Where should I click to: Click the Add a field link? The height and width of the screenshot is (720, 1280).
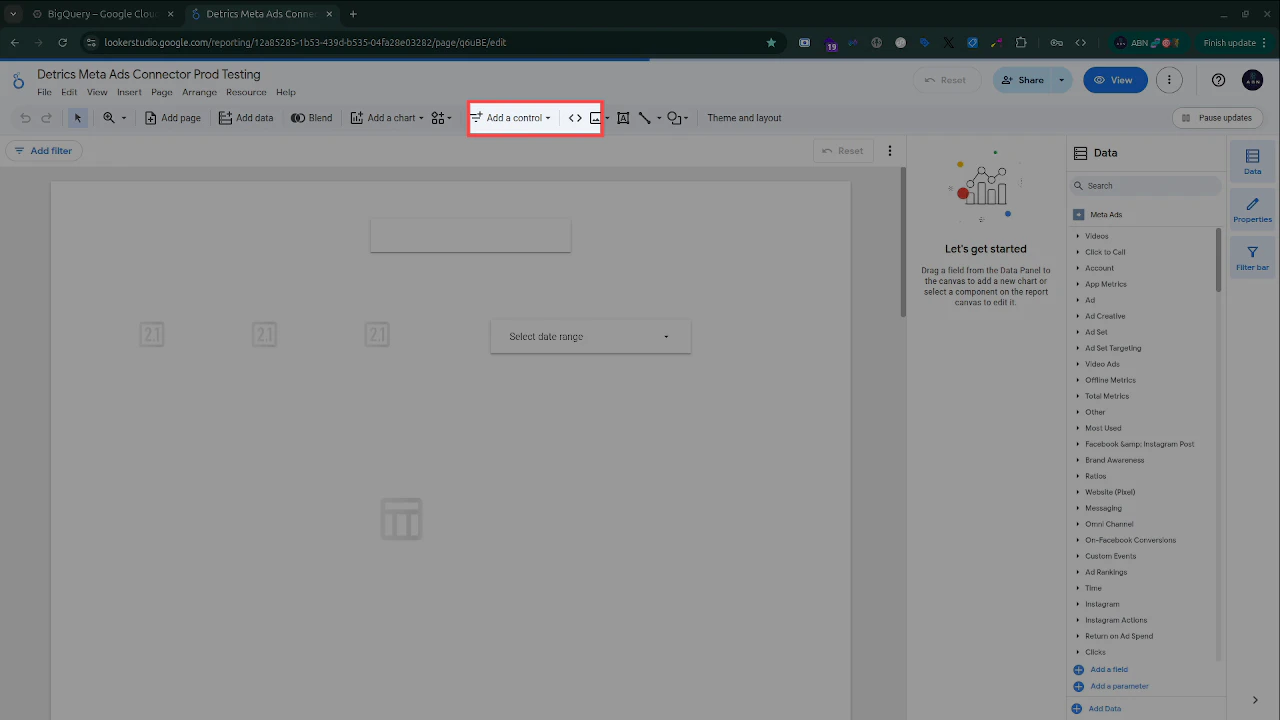pyautogui.click(x=1107, y=669)
